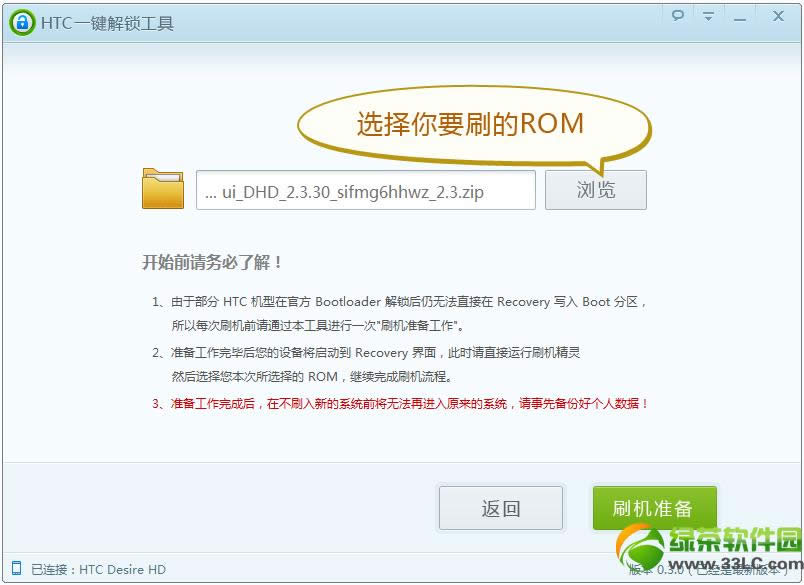Close the HTC unlock tool window
This screenshot has height=585, width=804.
click(x=778, y=16)
